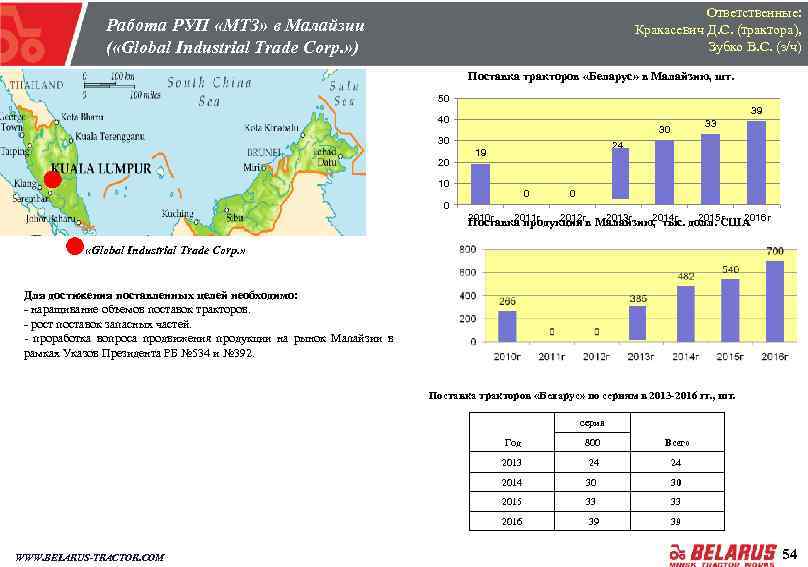The height and width of the screenshot is (567, 808).
Task: Click the Kota Kinabalu city label
Action: [x=272, y=127]
